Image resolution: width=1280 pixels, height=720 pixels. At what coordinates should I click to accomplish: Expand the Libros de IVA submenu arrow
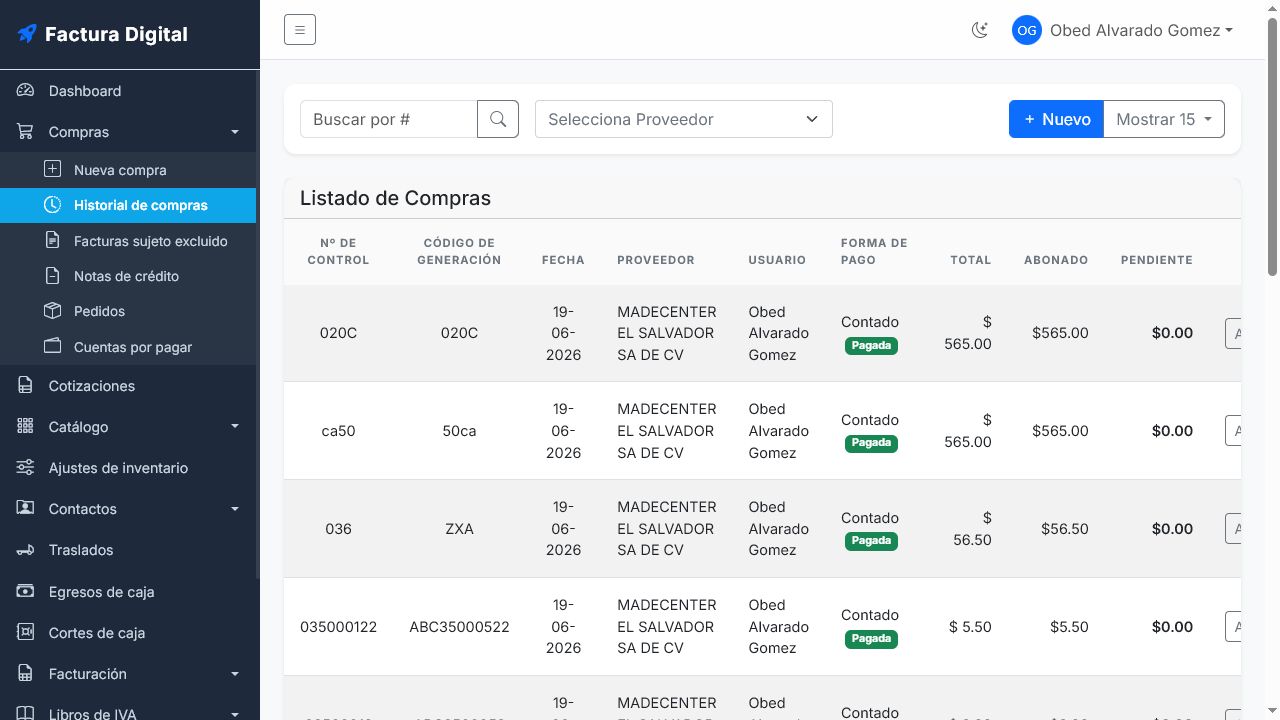pyautogui.click(x=235, y=714)
